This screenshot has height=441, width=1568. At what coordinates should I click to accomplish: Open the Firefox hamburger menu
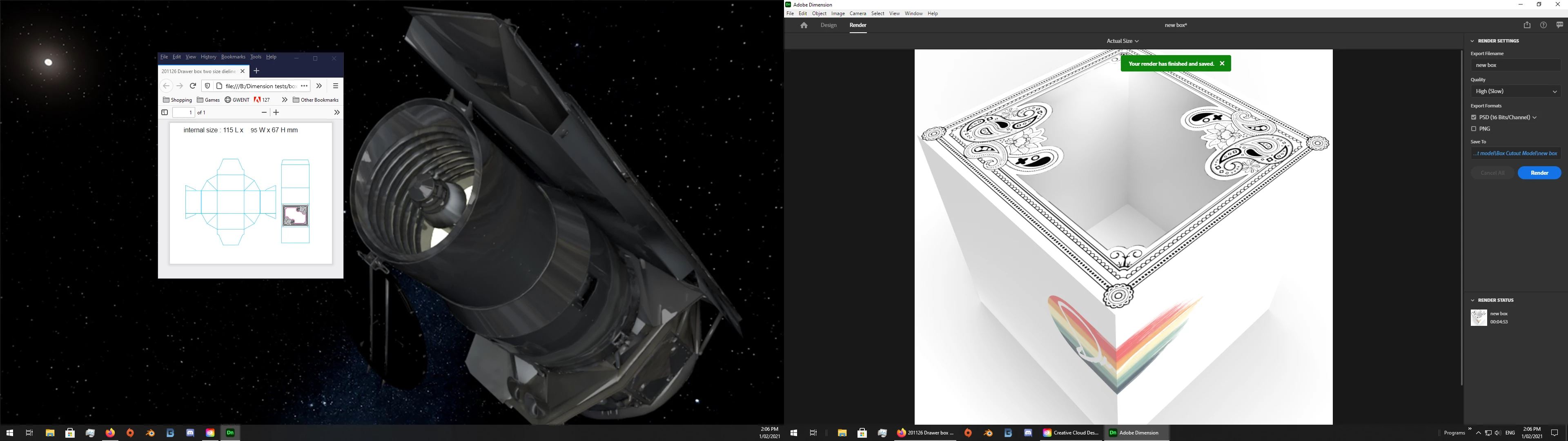(335, 86)
